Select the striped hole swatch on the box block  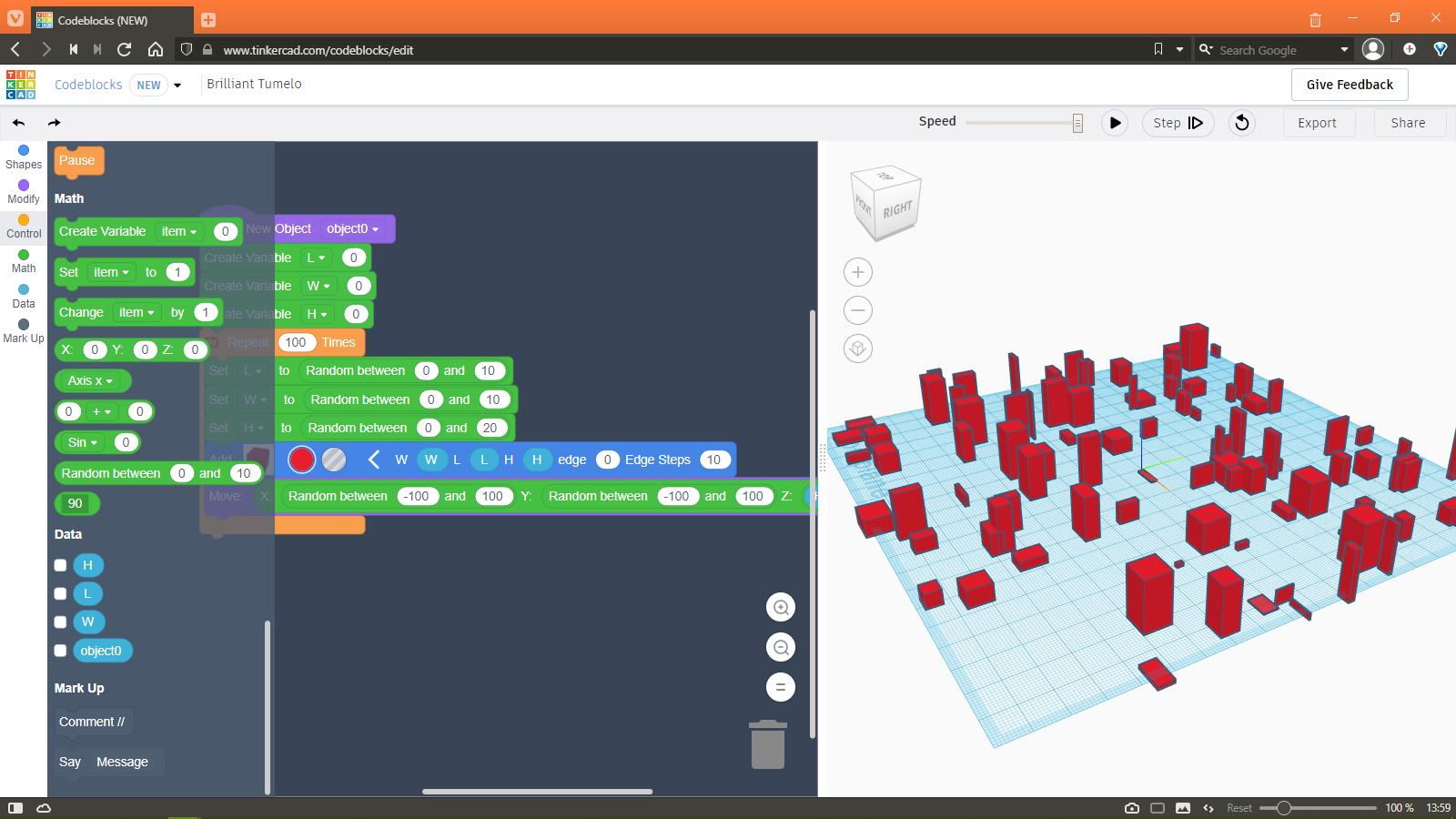[334, 460]
